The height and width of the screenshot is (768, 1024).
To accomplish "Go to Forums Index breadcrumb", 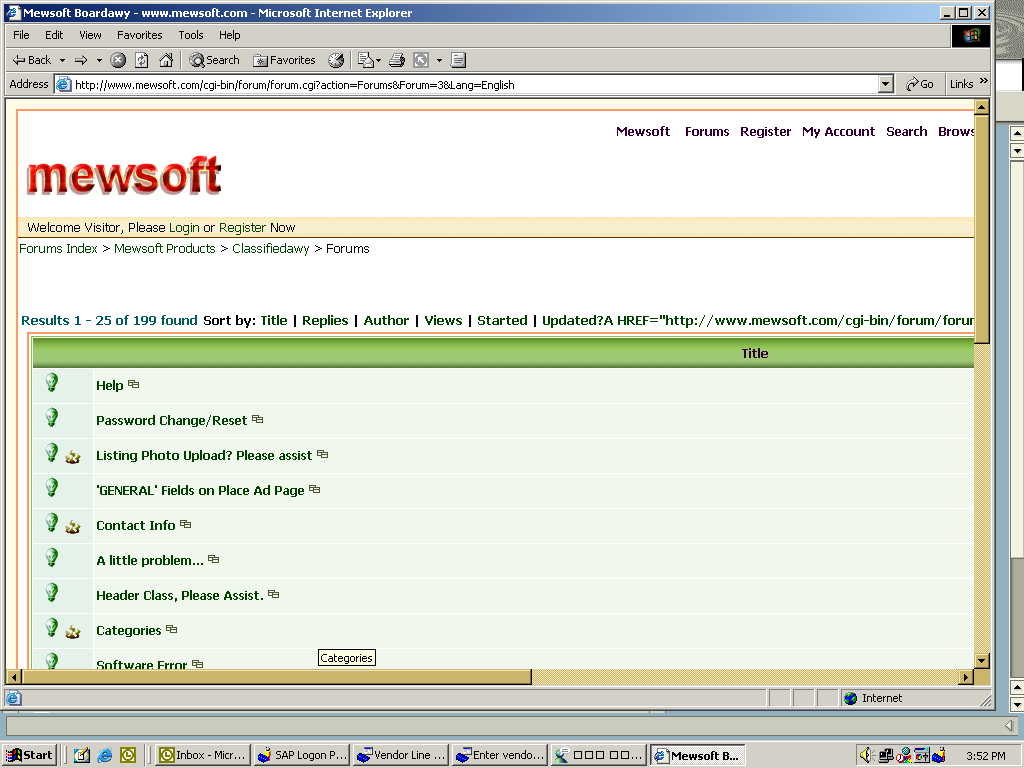I will point(58,248).
